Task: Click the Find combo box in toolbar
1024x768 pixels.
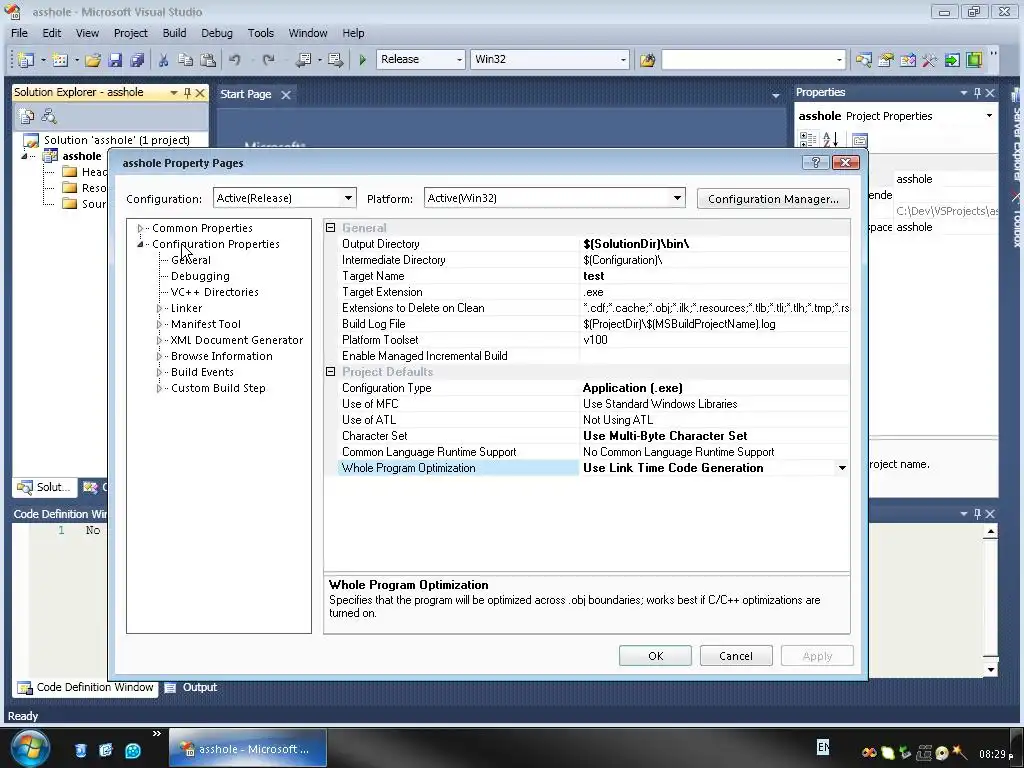Action: coord(754,59)
